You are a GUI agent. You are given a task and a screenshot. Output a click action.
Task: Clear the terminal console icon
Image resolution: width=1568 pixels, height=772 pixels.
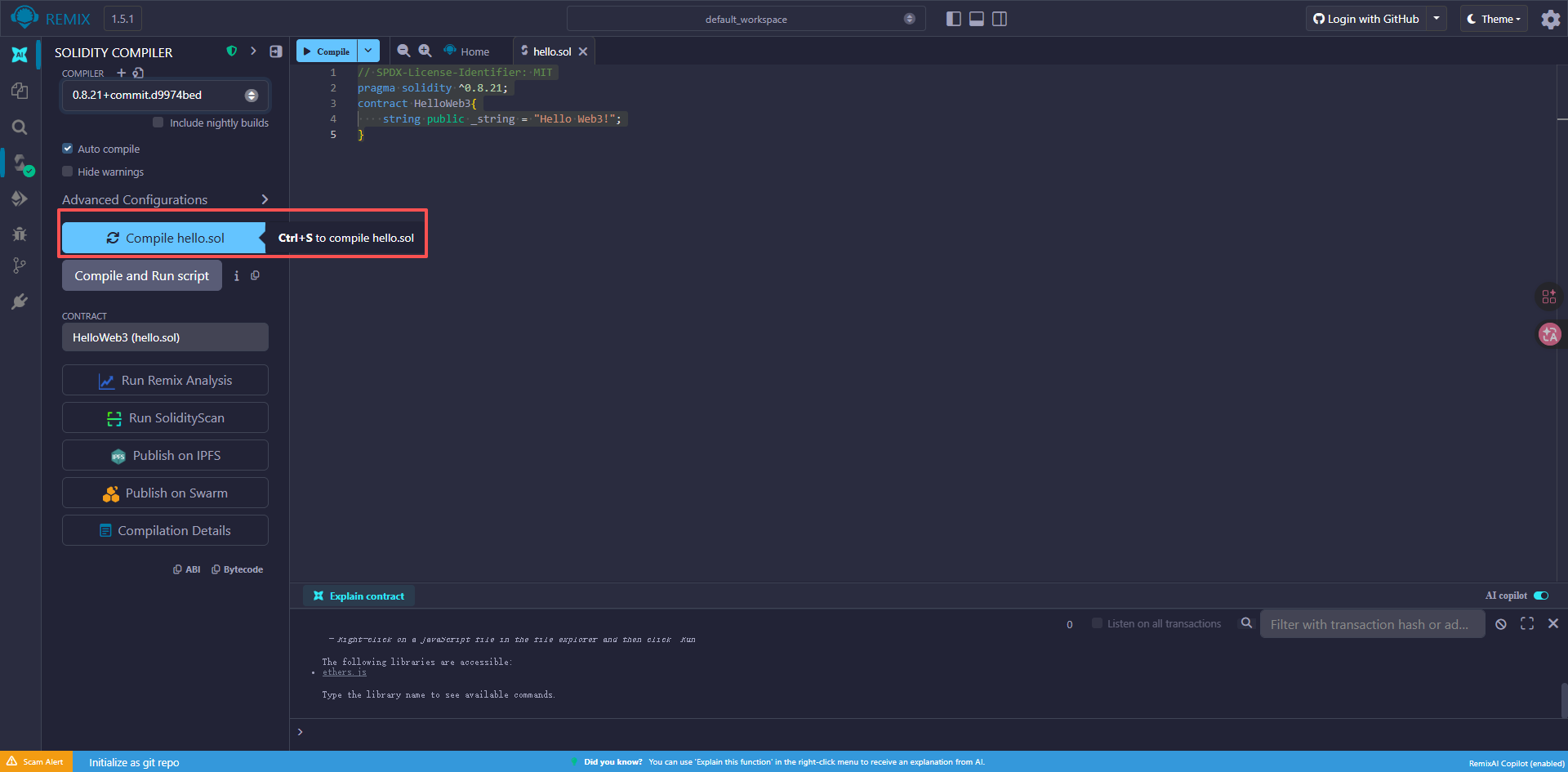pos(1501,624)
